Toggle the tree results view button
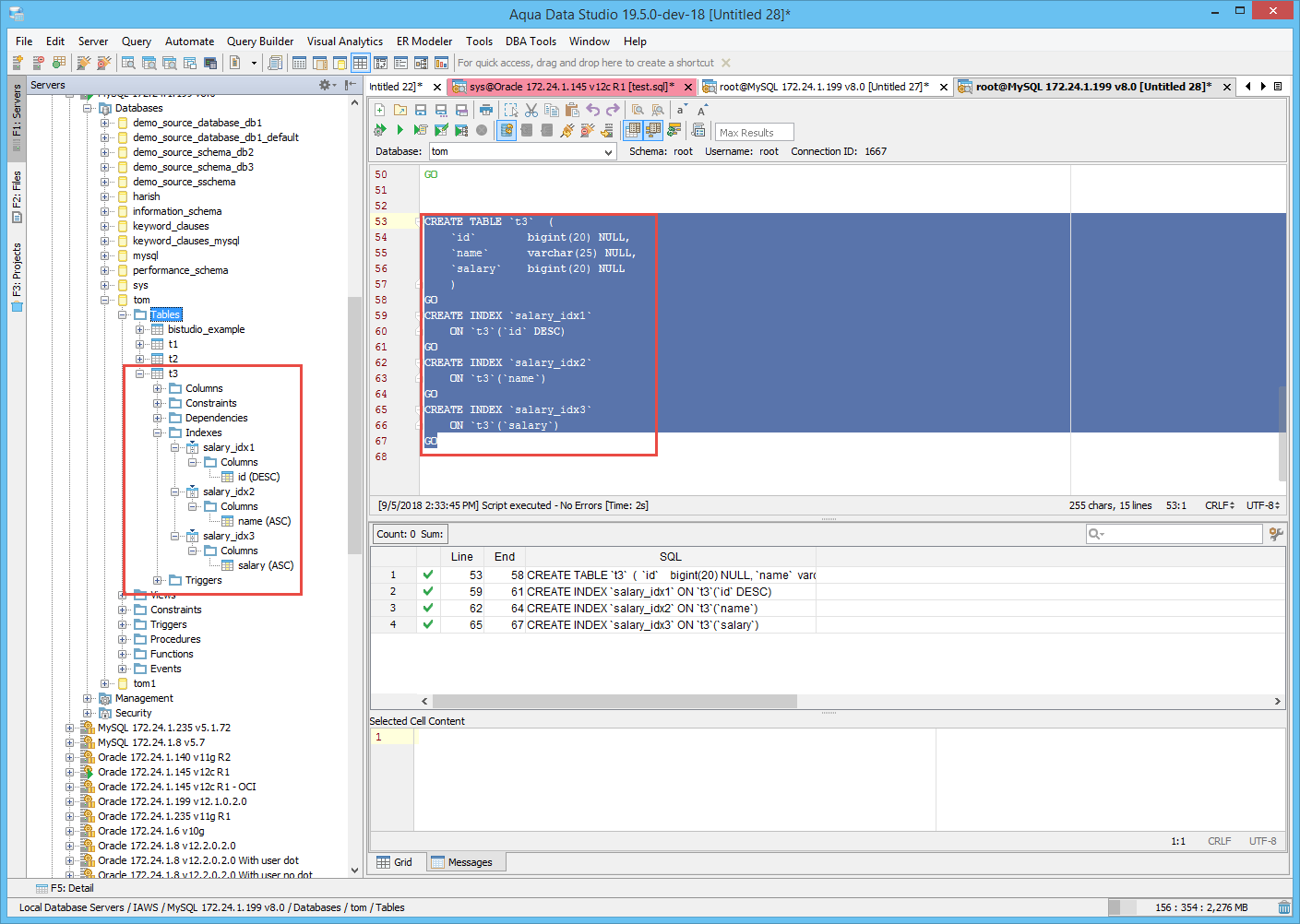Image resolution: width=1300 pixels, height=924 pixels. (653, 130)
